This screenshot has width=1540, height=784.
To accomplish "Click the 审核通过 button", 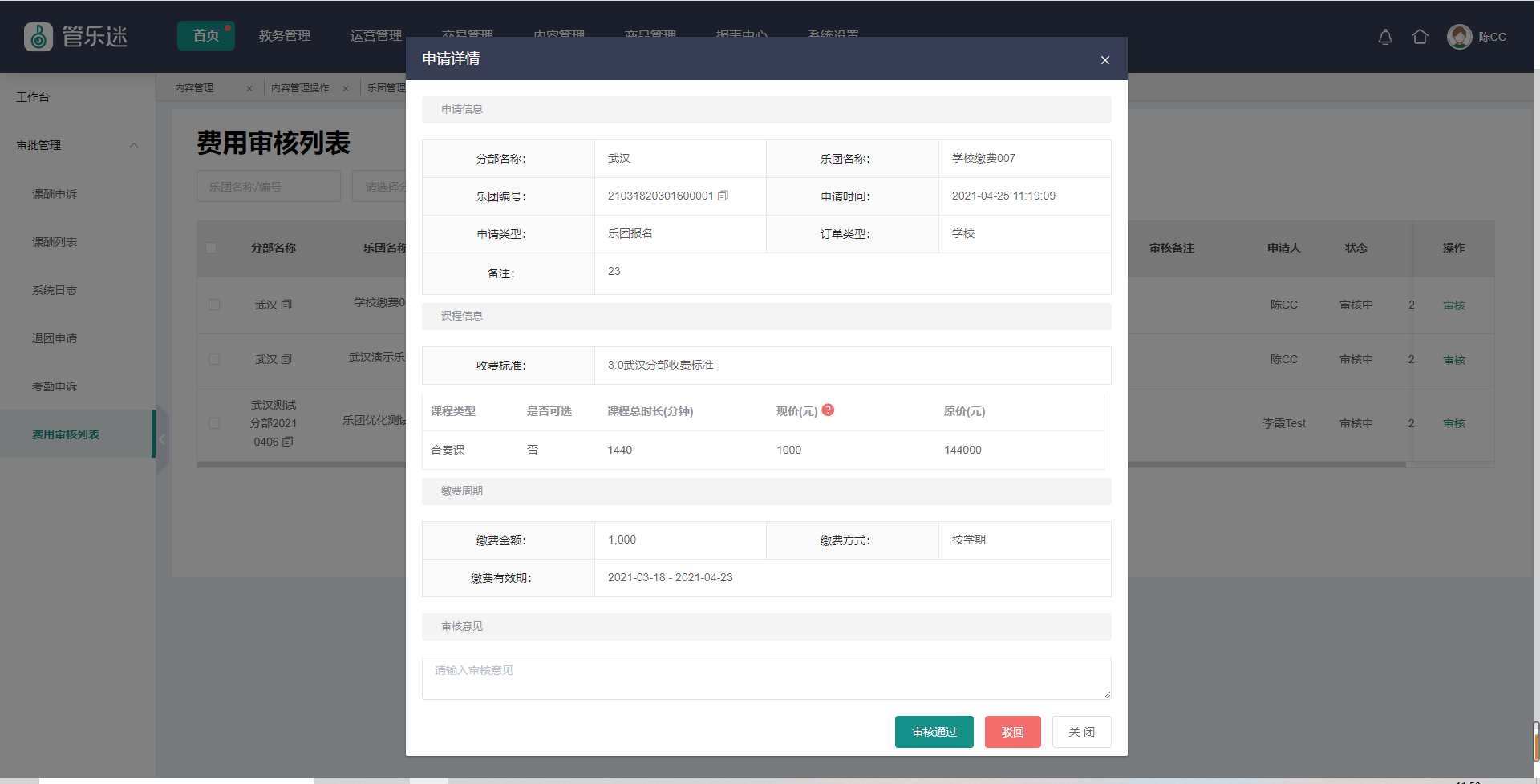I will 934,732.
